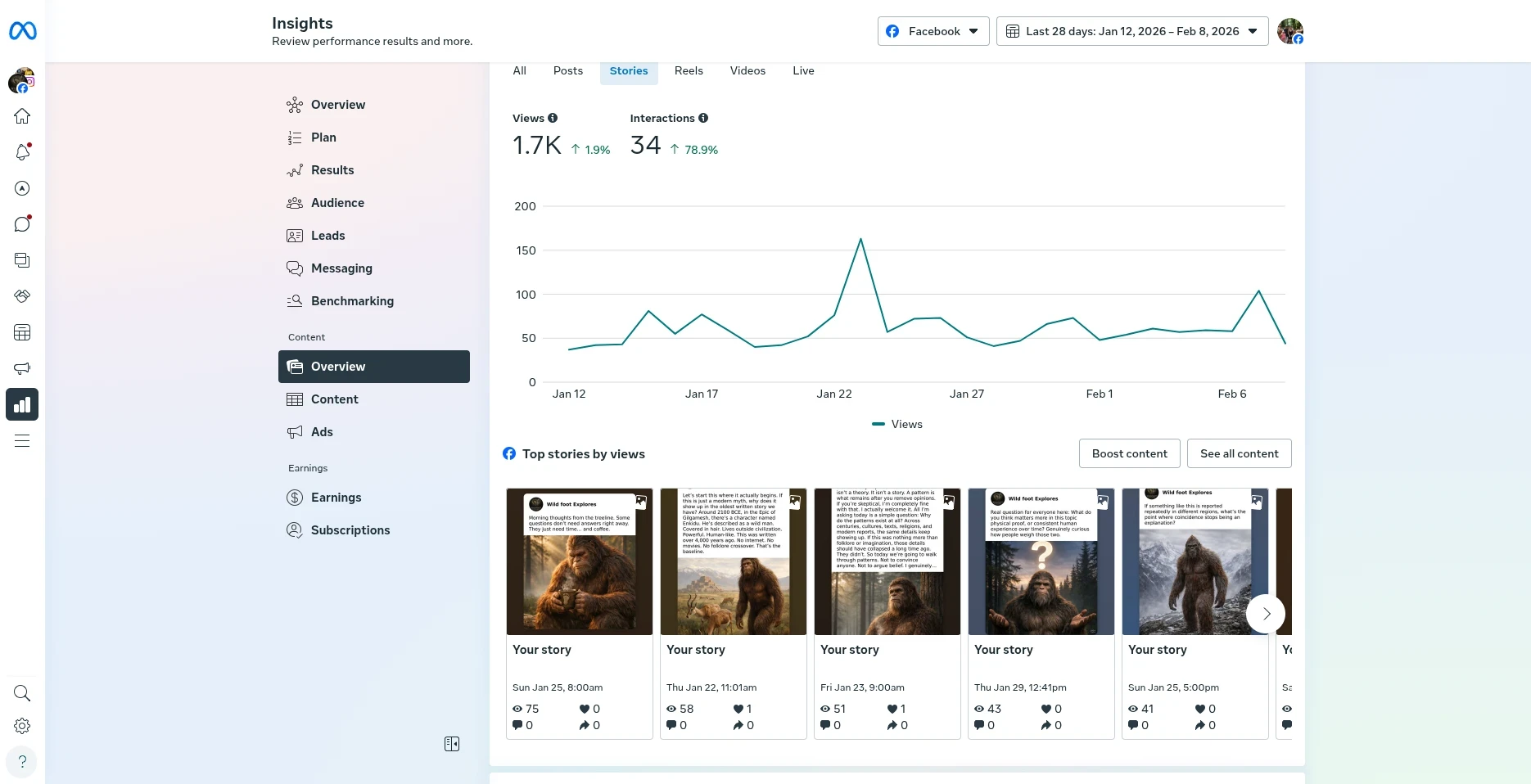Open the Ads megaphone icon in rail
Image resolution: width=1531 pixels, height=784 pixels.
[22, 368]
